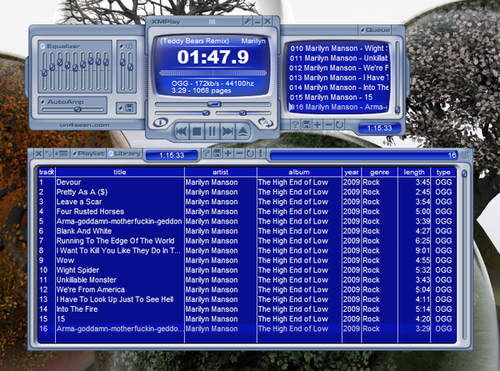Click the minus icon in the library toolbar

pyautogui.click(x=239, y=153)
